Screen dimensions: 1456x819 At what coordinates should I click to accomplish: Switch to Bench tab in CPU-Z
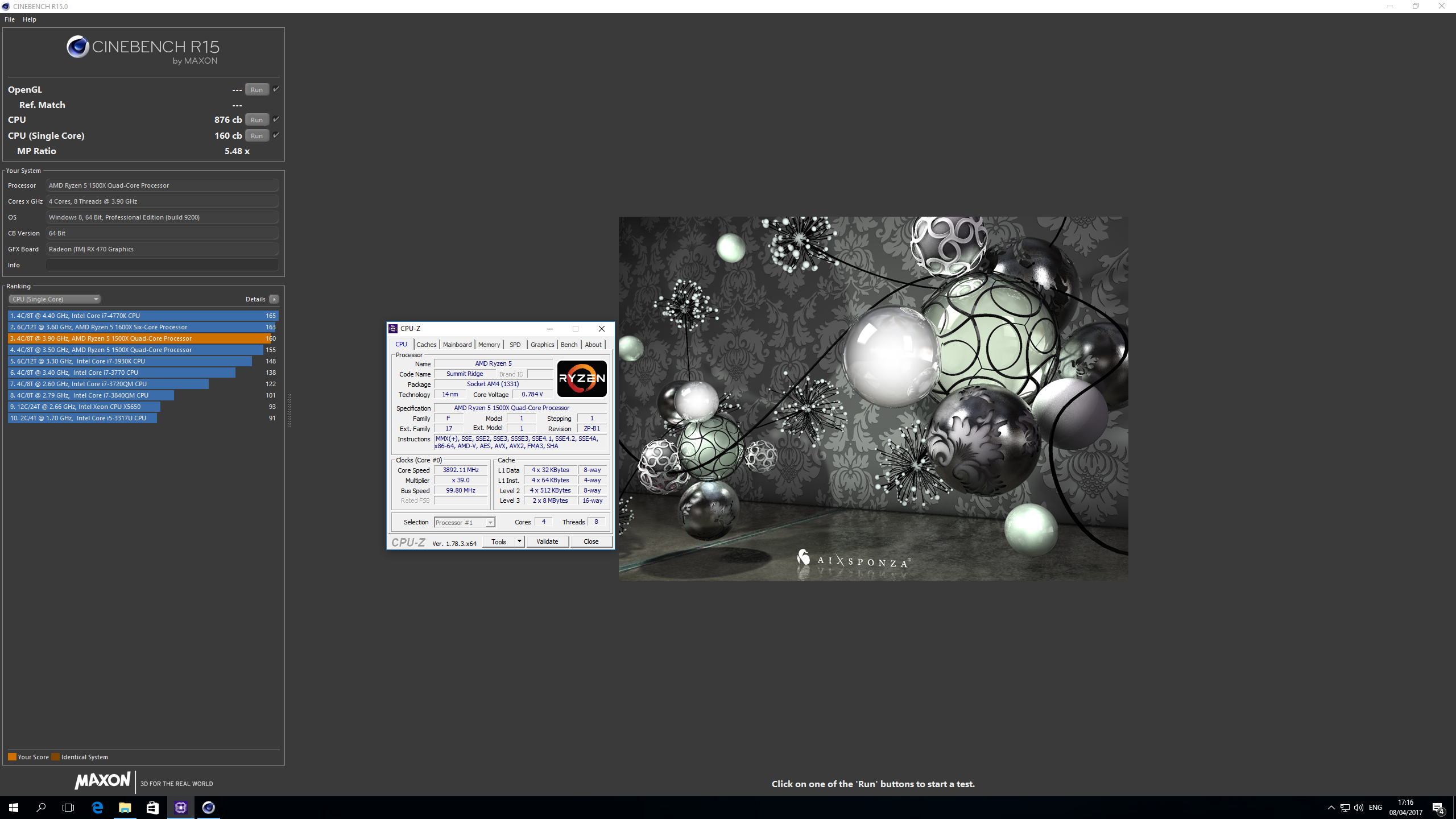click(569, 345)
